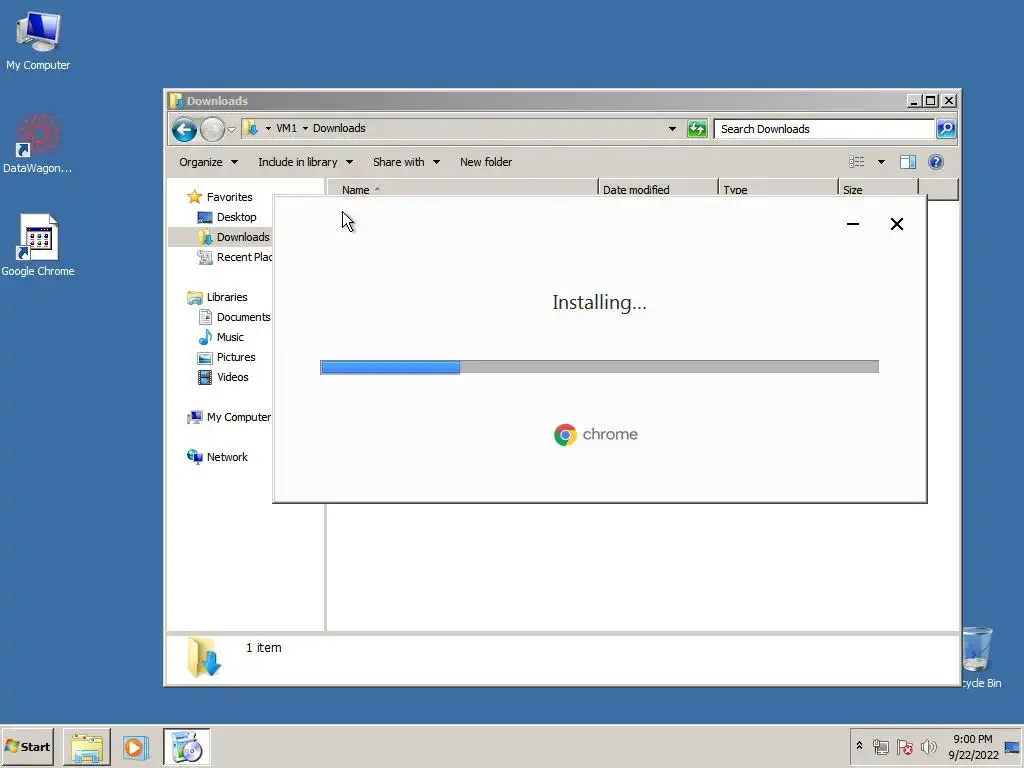This screenshot has height=768, width=1024.
Task: Click the Chrome logo in installer
Action: point(565,434)
